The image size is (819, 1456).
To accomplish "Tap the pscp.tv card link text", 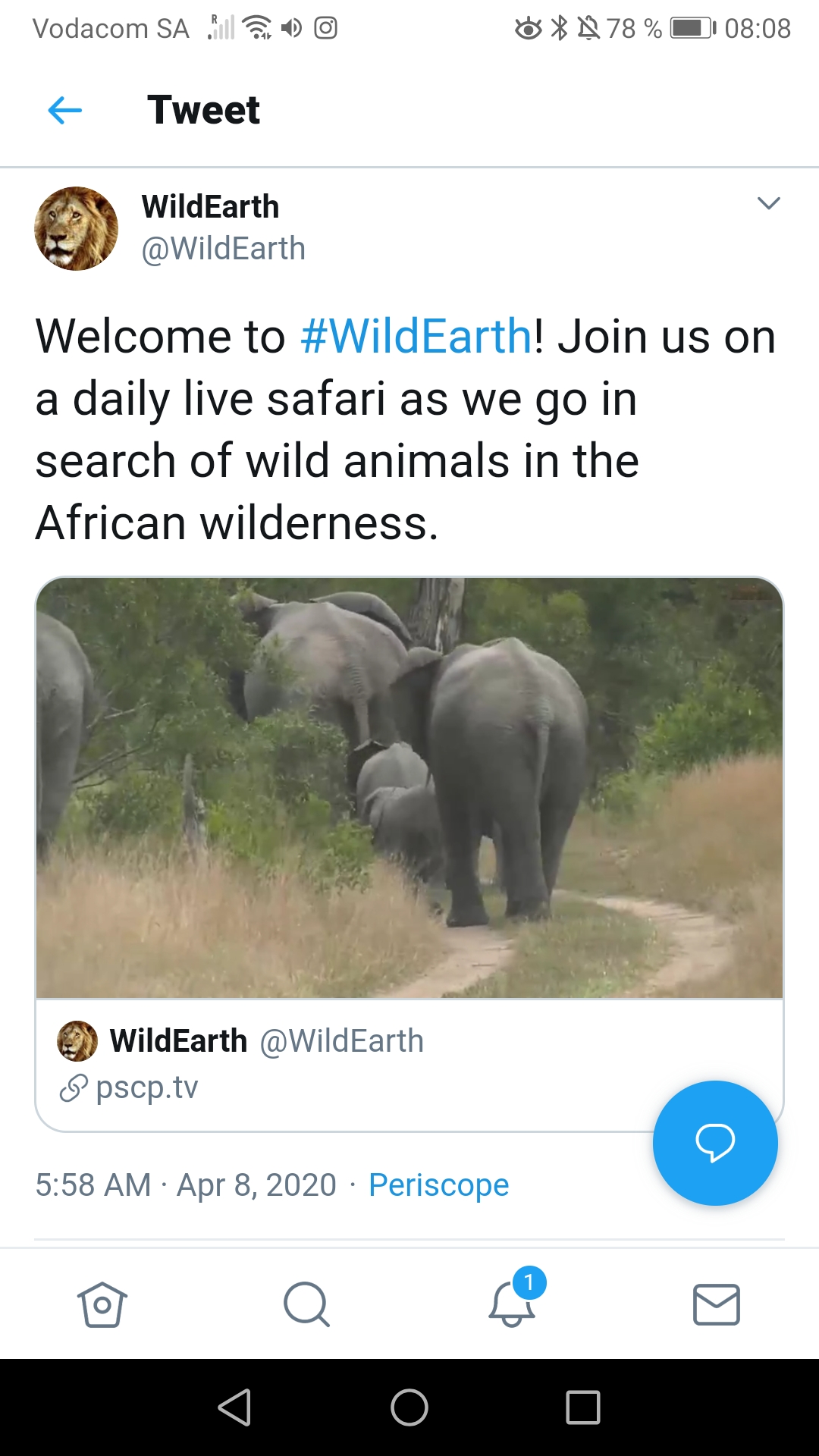I will 147,1087.
